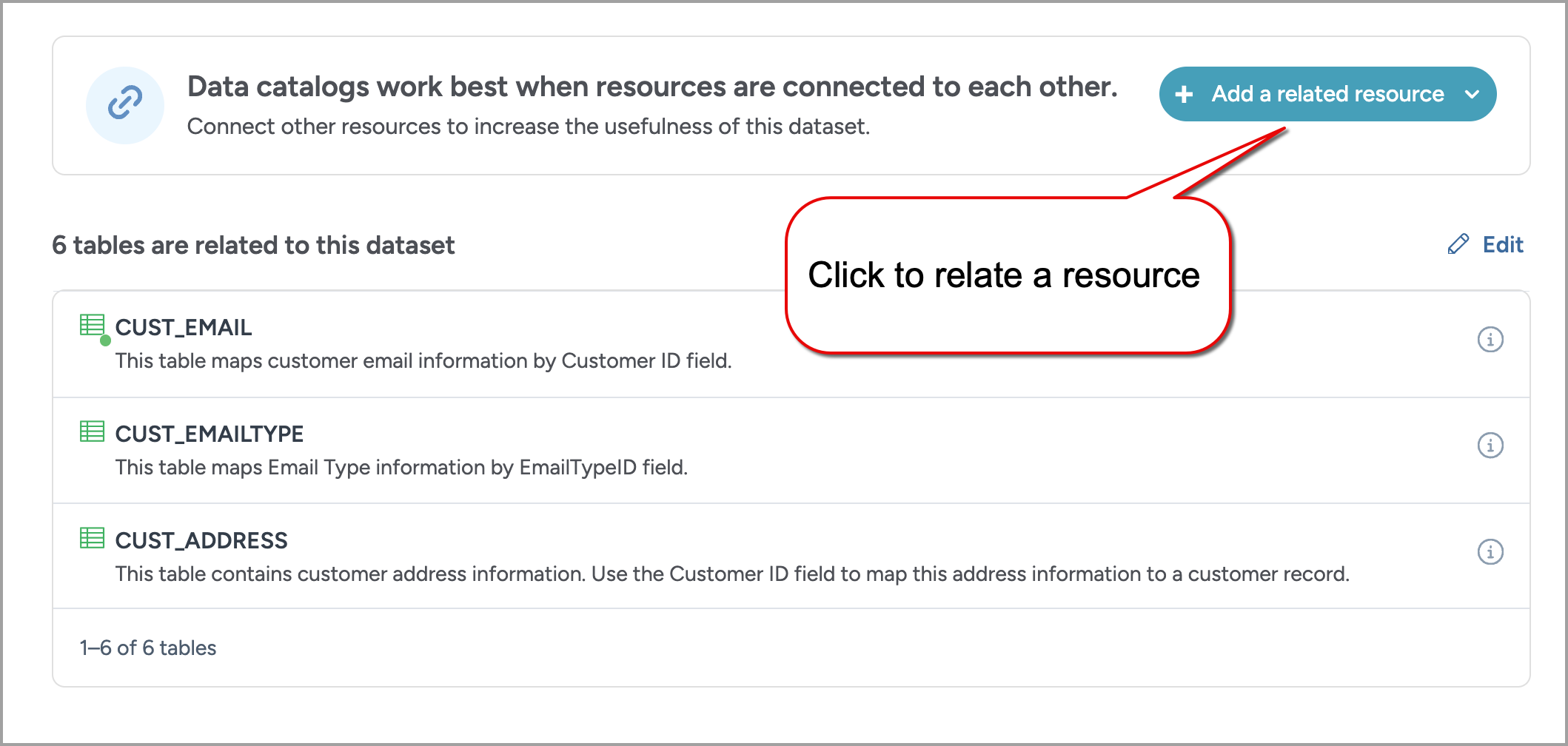
Task: Click the Add a related resource button
Action: 1327,94
